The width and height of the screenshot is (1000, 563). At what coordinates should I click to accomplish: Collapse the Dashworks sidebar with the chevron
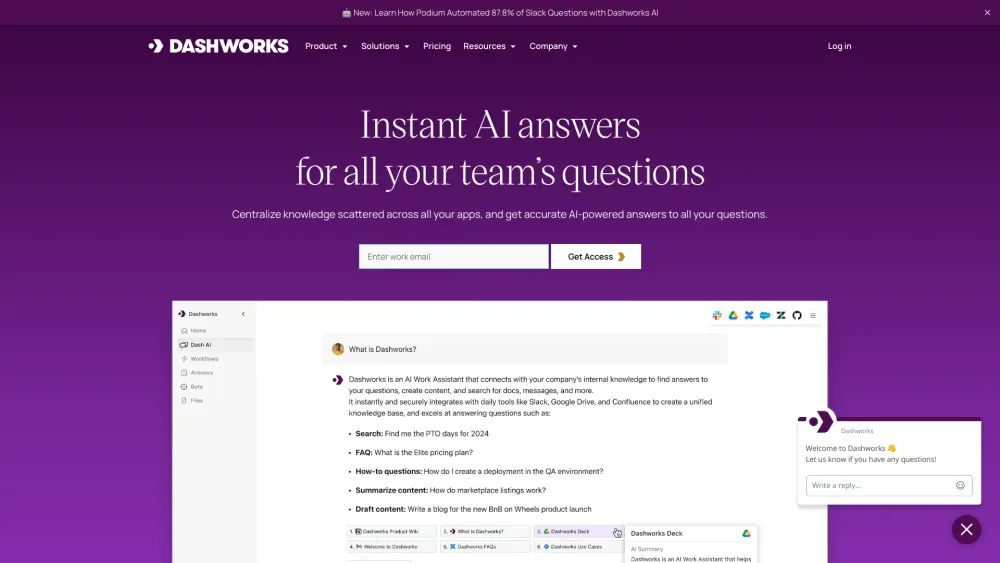pos(243,314)
